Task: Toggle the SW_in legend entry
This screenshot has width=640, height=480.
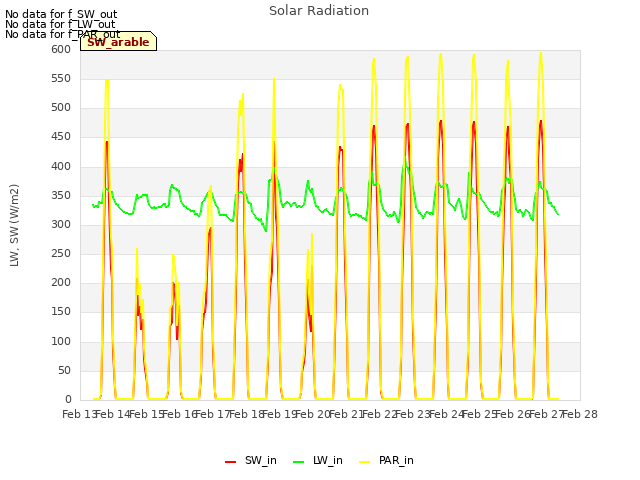Action: click(x=251, y=460)
